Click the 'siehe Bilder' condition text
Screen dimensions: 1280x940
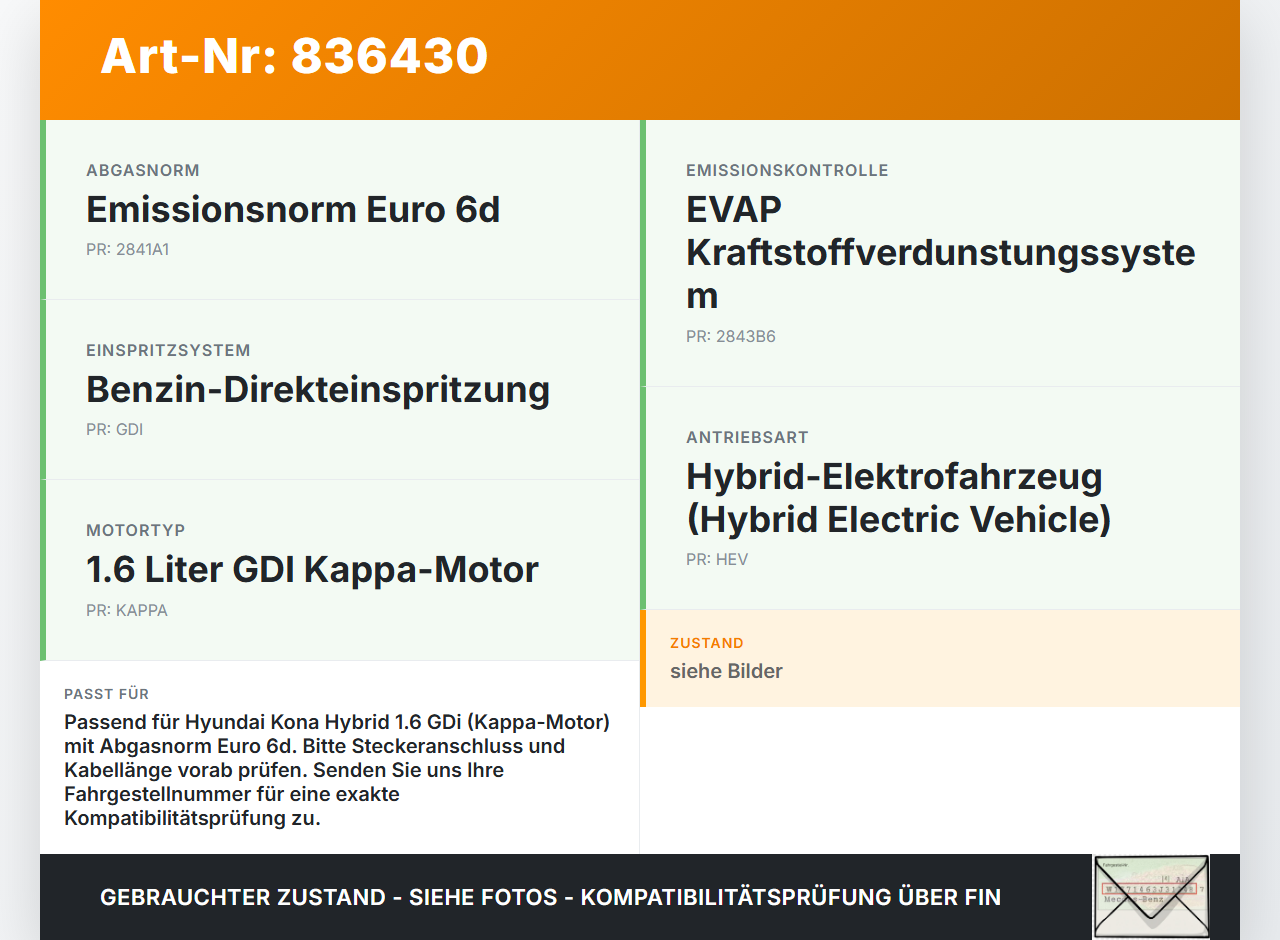click(726, 671)
